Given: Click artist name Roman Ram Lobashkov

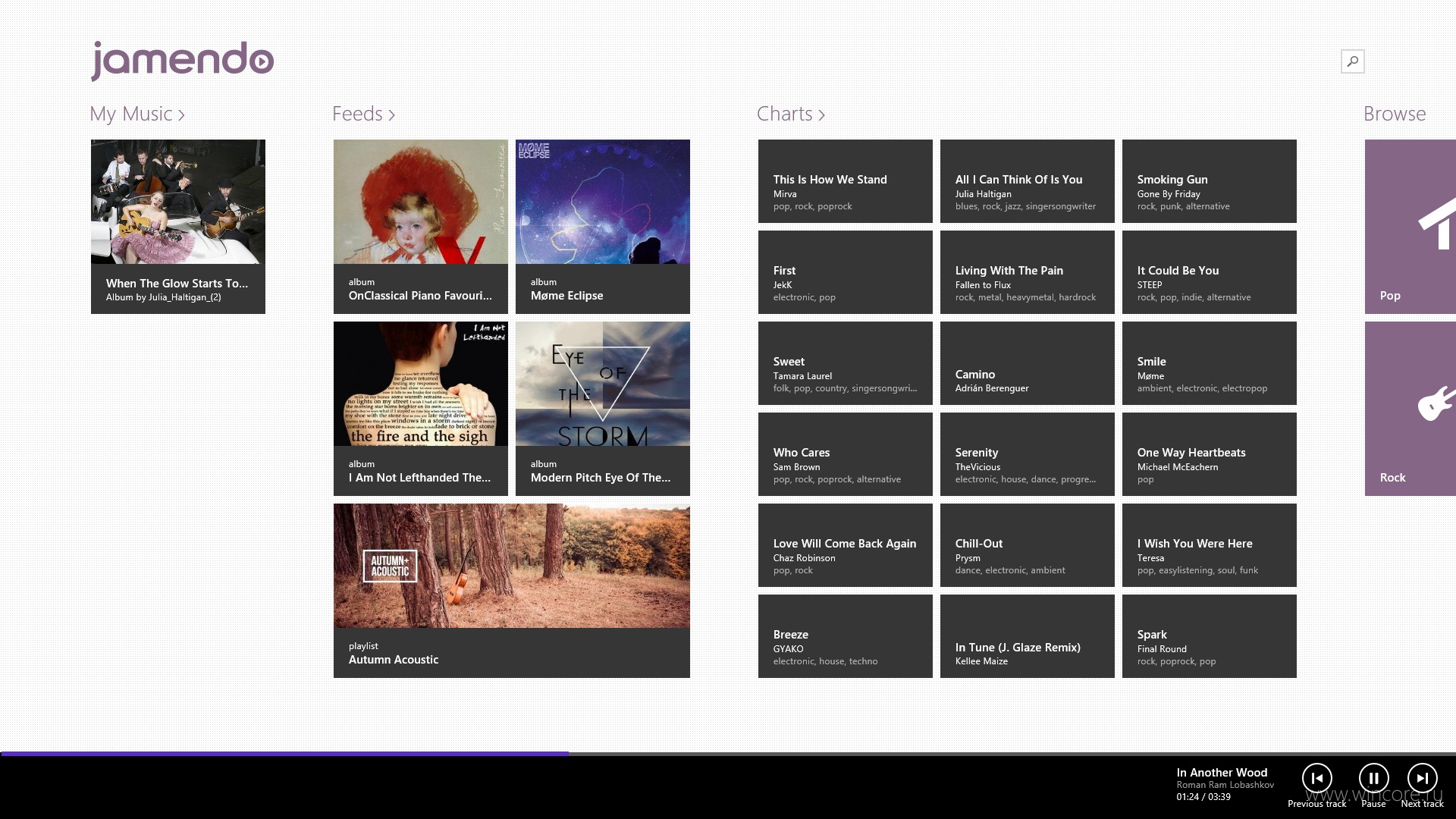Looking at the screenshot, I should tap(1225, 785).
